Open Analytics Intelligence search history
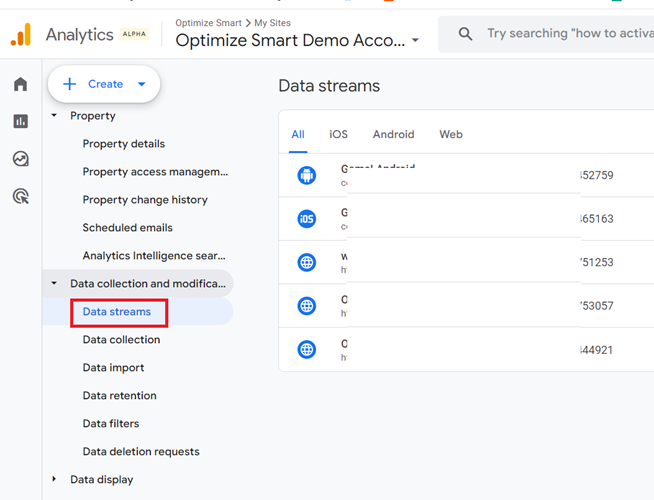Image resolution: width=654 pixels, height=500 pixels. coord(154,256)
